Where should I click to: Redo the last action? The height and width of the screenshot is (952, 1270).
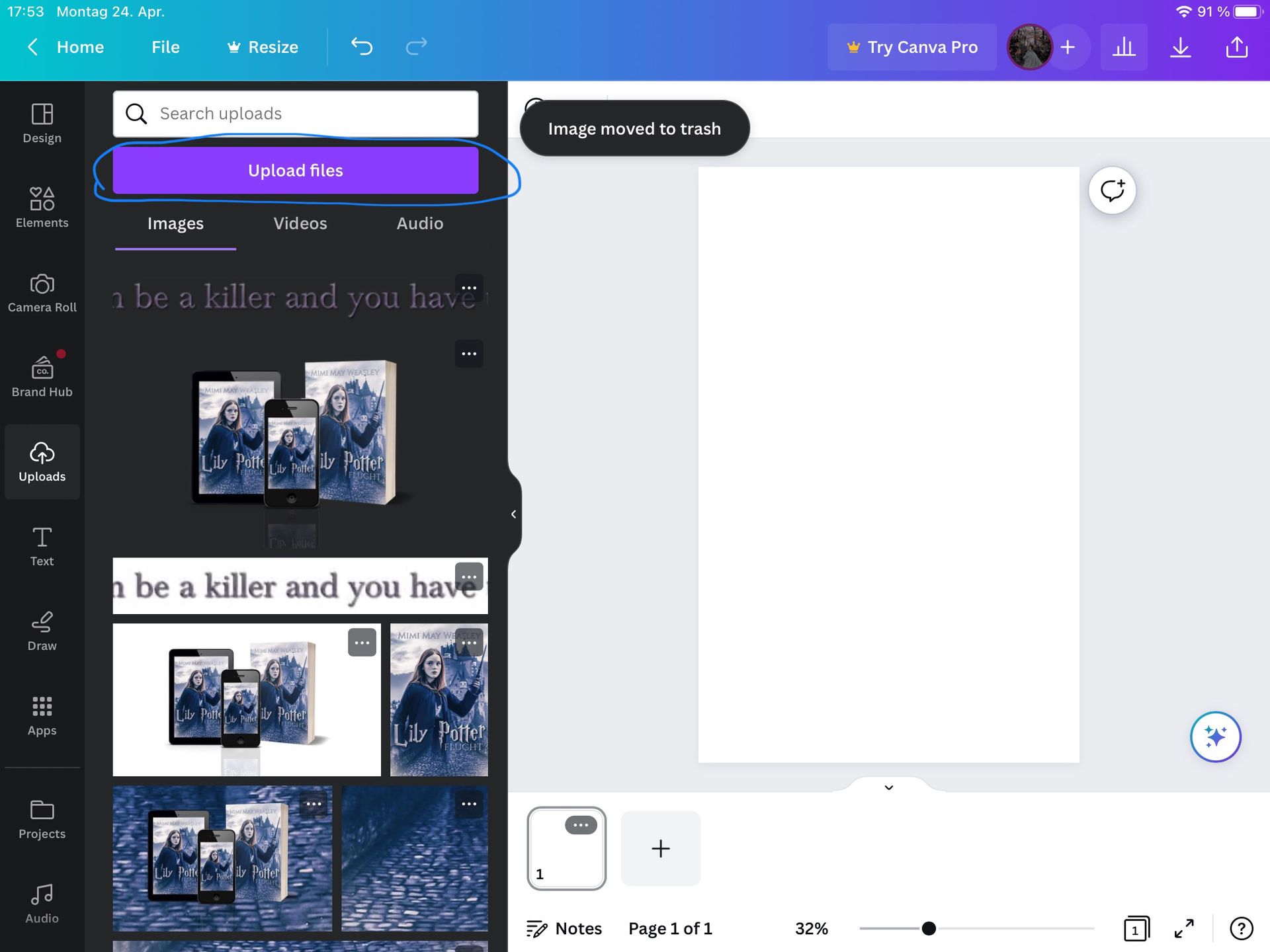click(x=416, y=47)
